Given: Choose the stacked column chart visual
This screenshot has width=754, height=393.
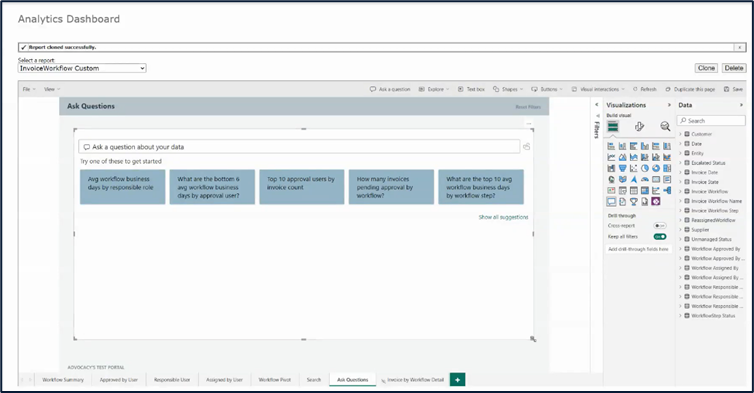Looking at the screenshot, I should [x=622, y=146].
